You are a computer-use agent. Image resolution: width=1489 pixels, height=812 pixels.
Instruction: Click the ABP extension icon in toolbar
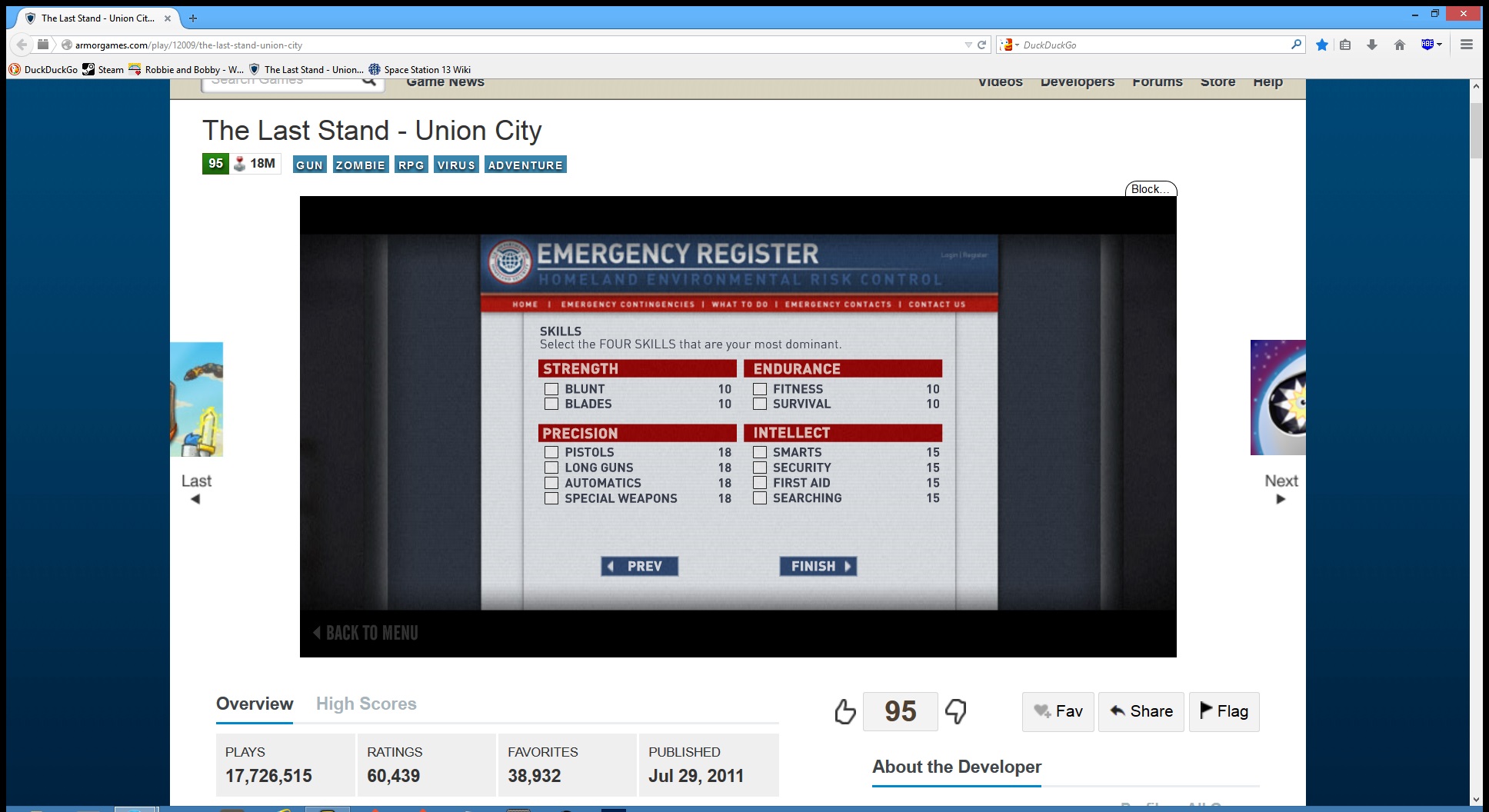[x=1427, y=45]
